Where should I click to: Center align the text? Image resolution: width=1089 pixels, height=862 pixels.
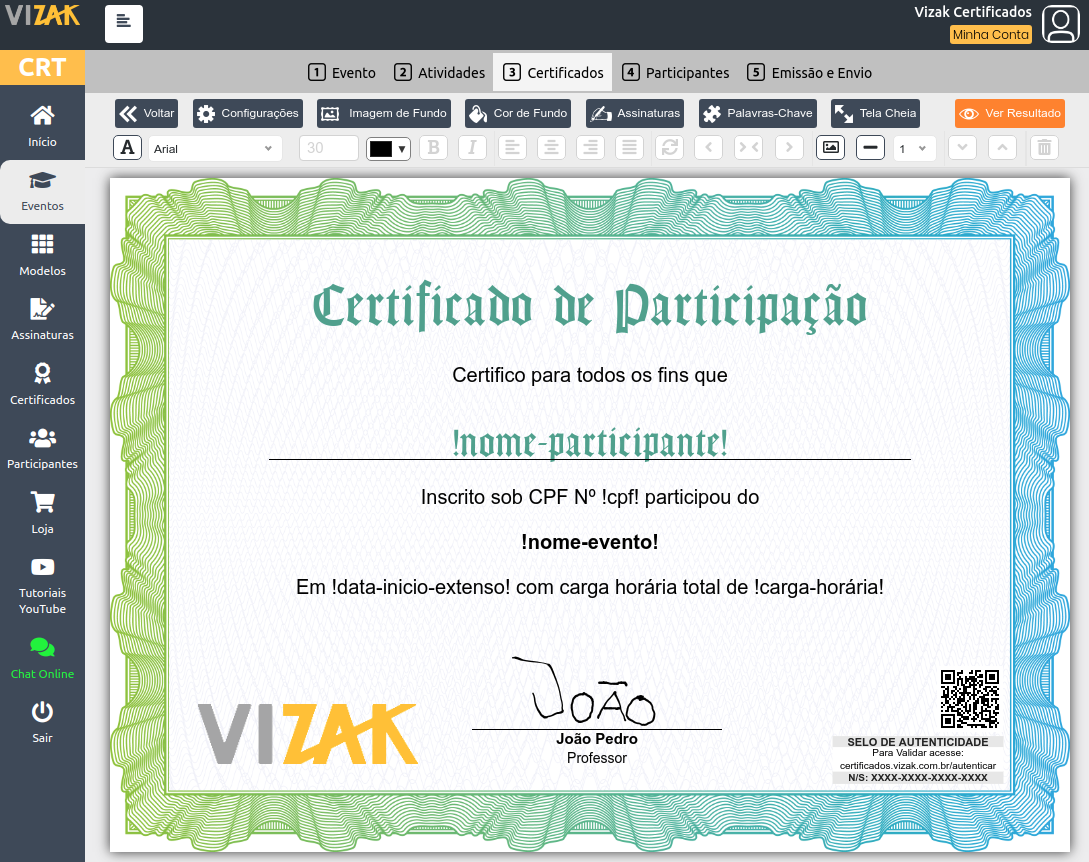pos(551,147)
